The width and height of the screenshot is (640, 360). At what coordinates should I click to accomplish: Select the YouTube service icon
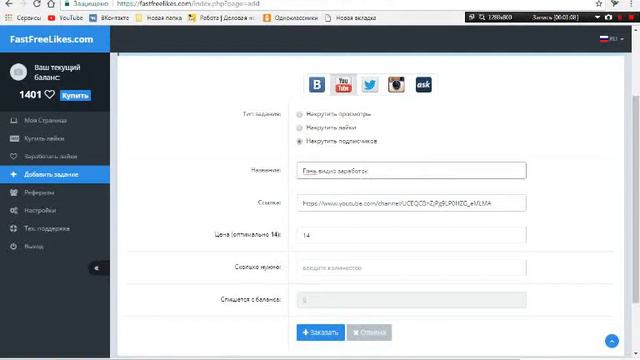(x=343, y=84)
